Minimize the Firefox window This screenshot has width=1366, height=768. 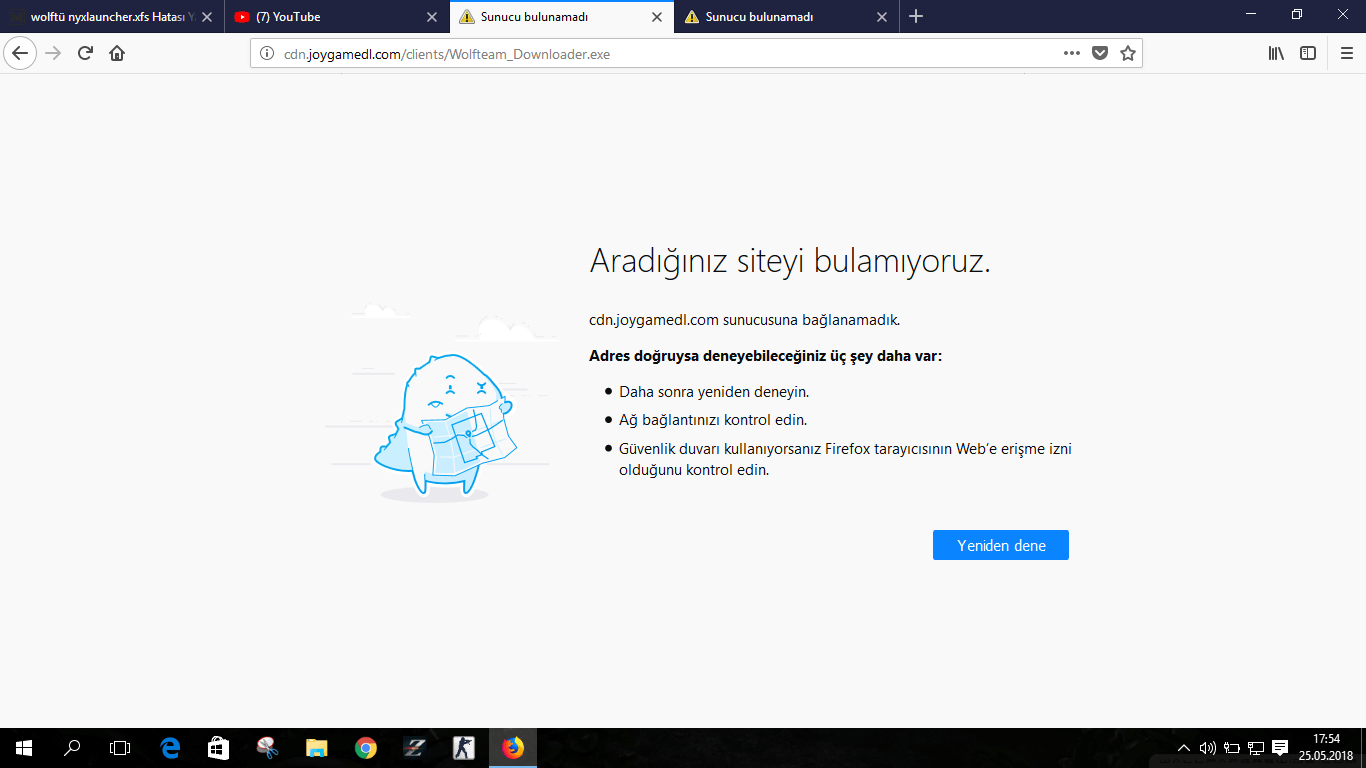tap(1251, 14)
